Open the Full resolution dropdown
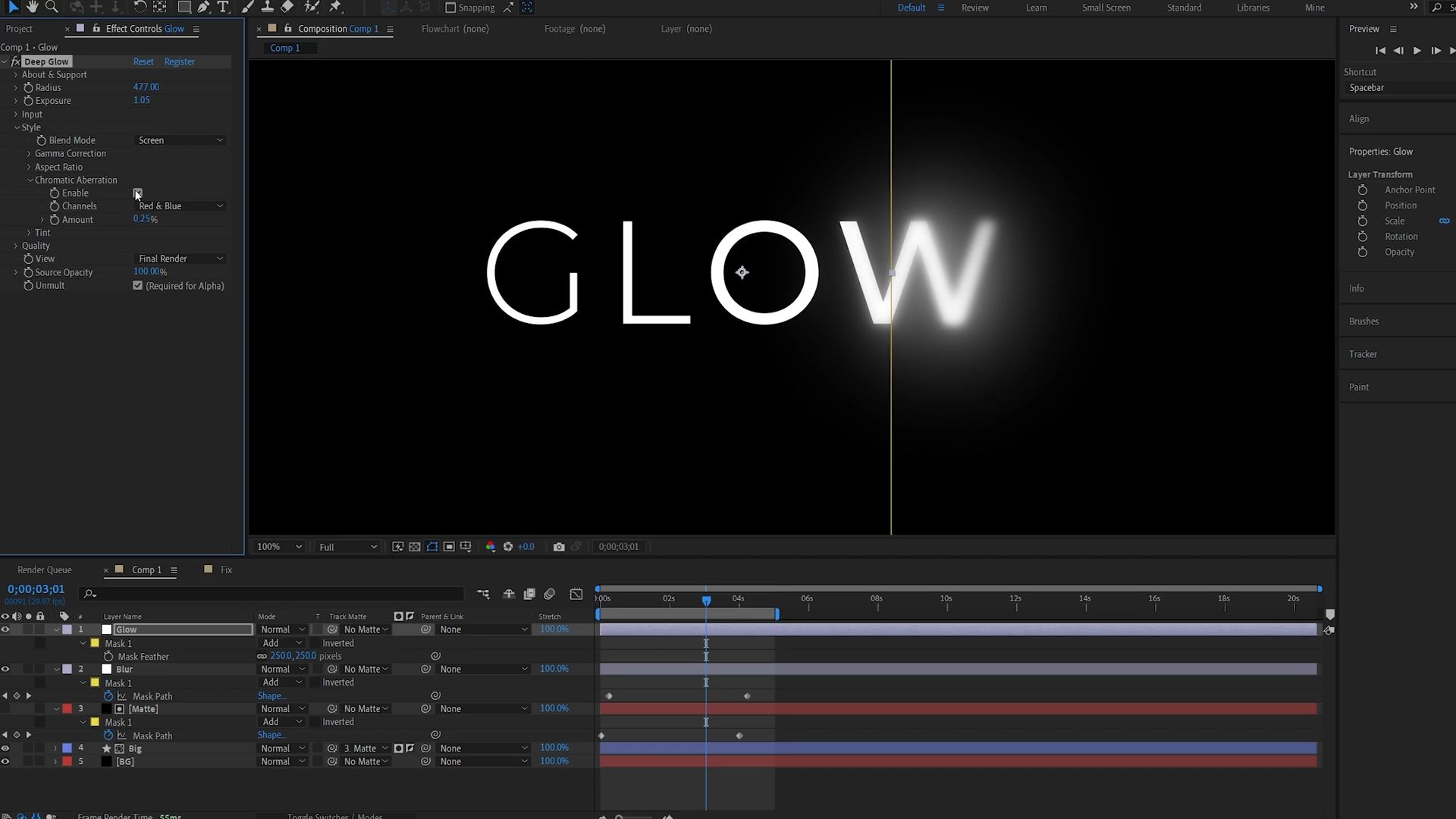Viewport: 1456px width, 819px height. point(347,547)
